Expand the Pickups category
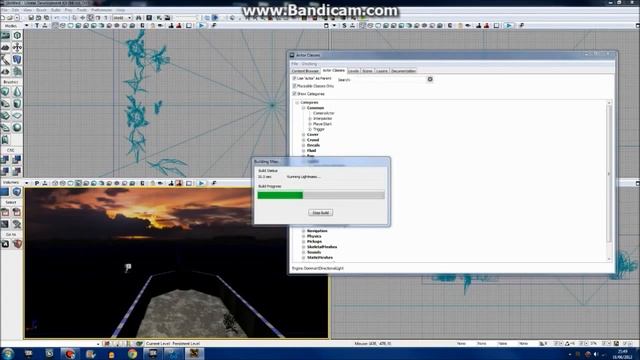Viewport: 640px width, 360px height. pyautogui.click(x=303, y=241)
